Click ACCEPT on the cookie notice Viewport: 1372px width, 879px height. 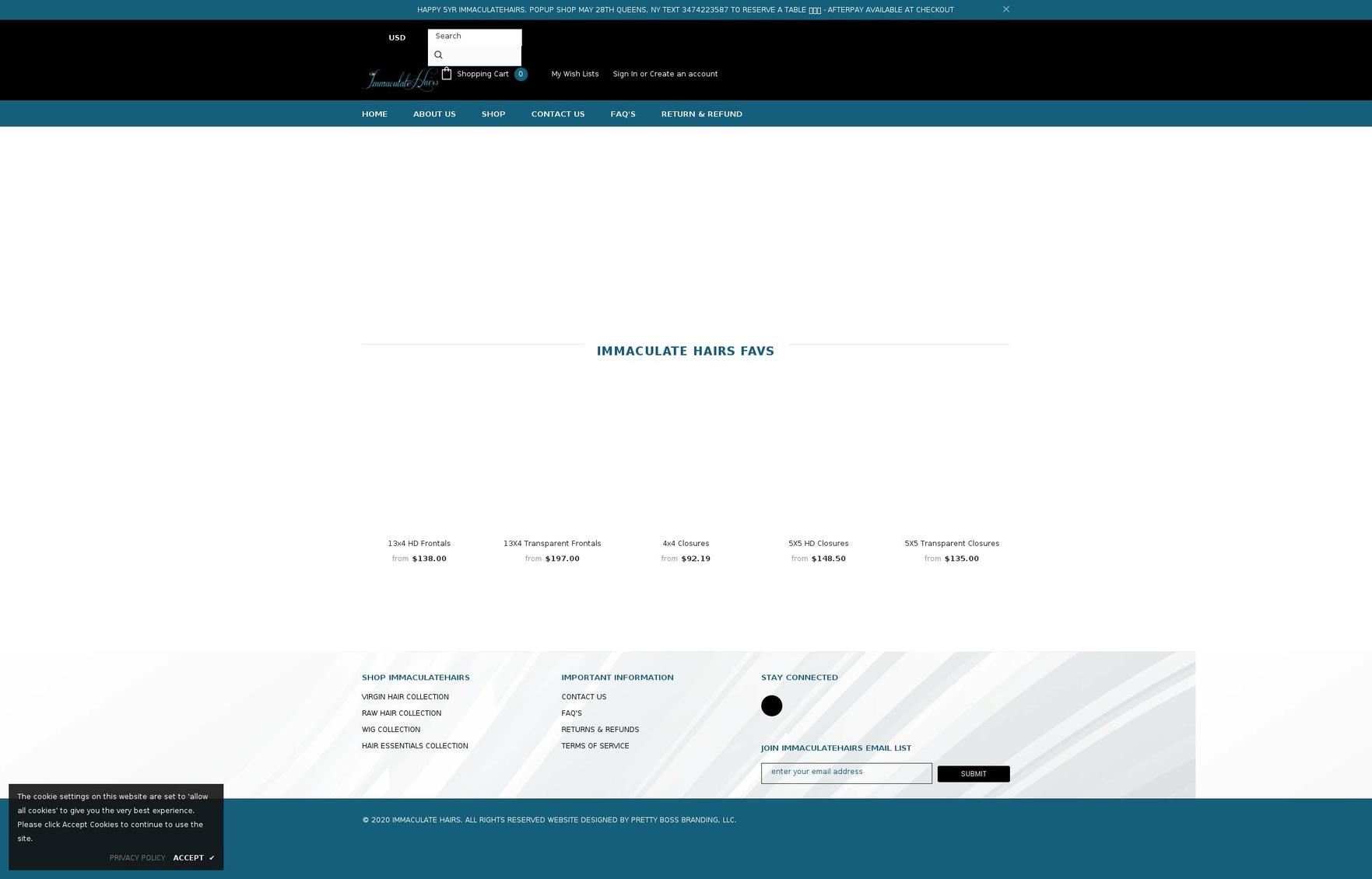tap(188, 857)
